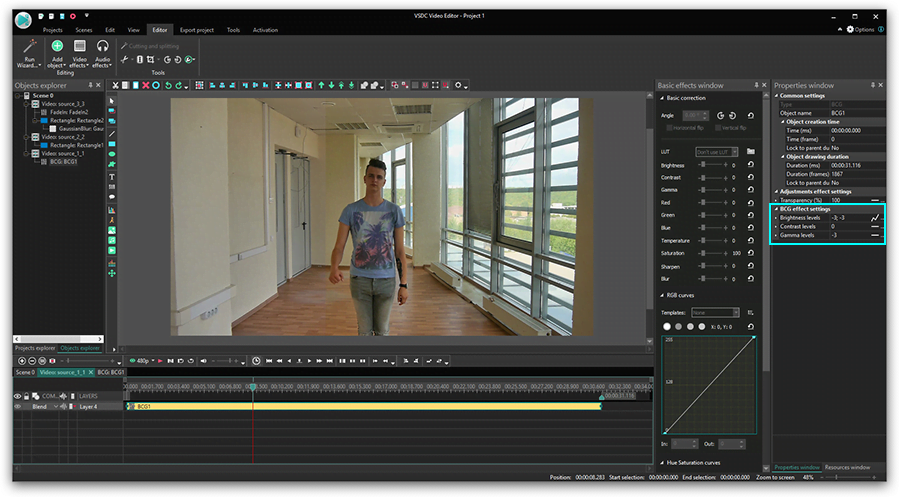The image size is (899, 497).
Task: Click the green undo arrow icon
Action: pos(168,85)
